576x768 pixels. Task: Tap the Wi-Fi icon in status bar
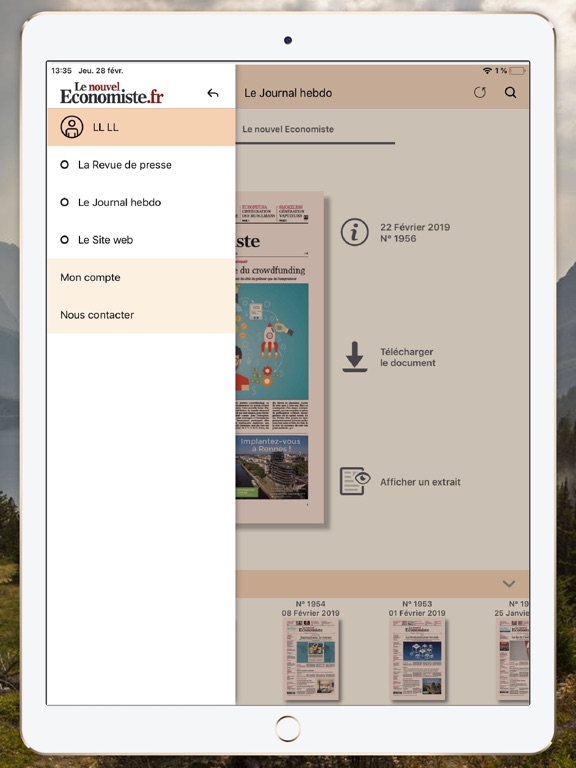click(x=487, y=71)
